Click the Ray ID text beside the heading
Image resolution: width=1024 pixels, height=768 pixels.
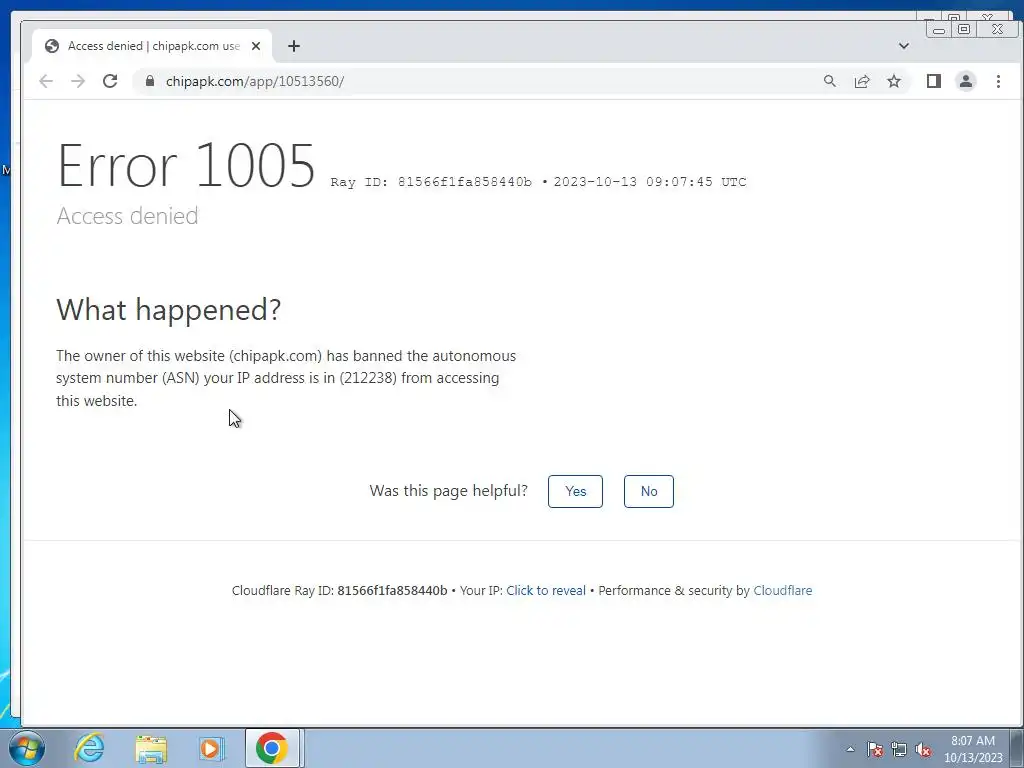pyautogui.click(x=431, y=182)
